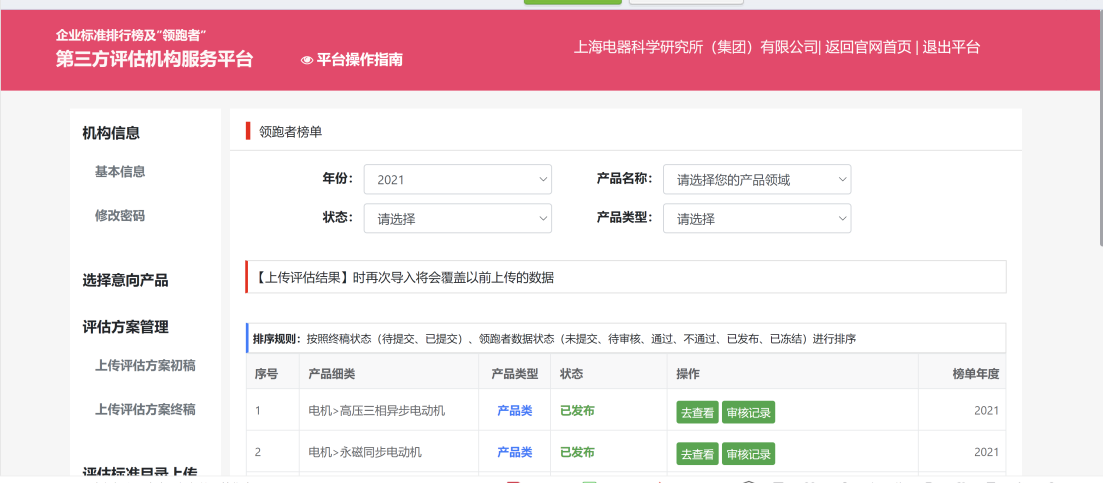
Task: Expand the 状态 status dropdown
Action: [x=457, y=219]
